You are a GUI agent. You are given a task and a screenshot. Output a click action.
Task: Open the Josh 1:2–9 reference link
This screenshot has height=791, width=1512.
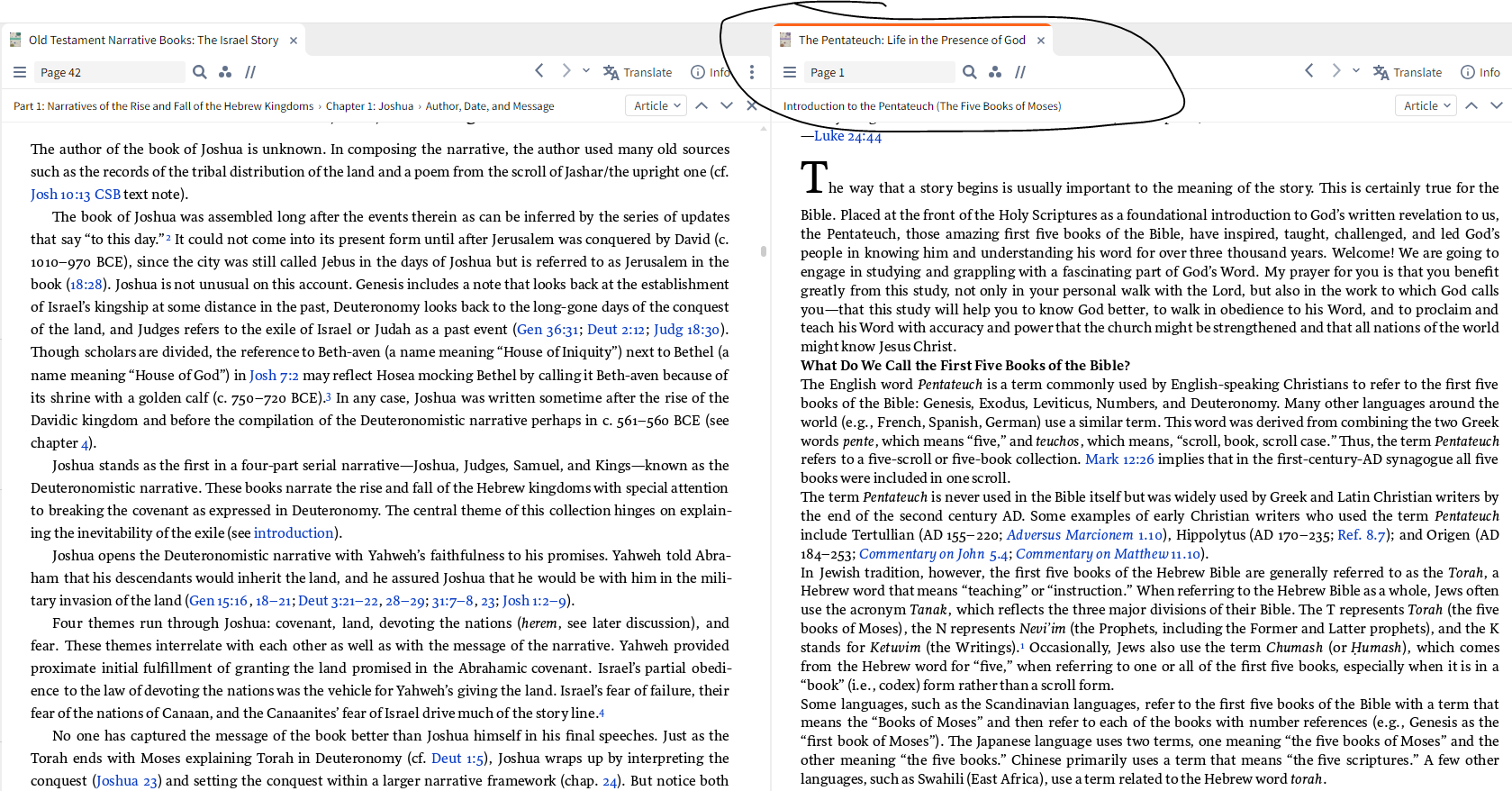(534, 601)
